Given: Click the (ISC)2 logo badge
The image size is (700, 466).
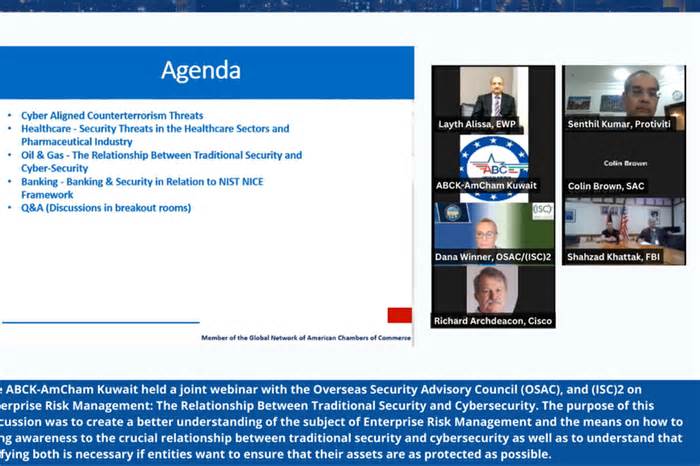Looking at the screenshot, I should 543,211.
